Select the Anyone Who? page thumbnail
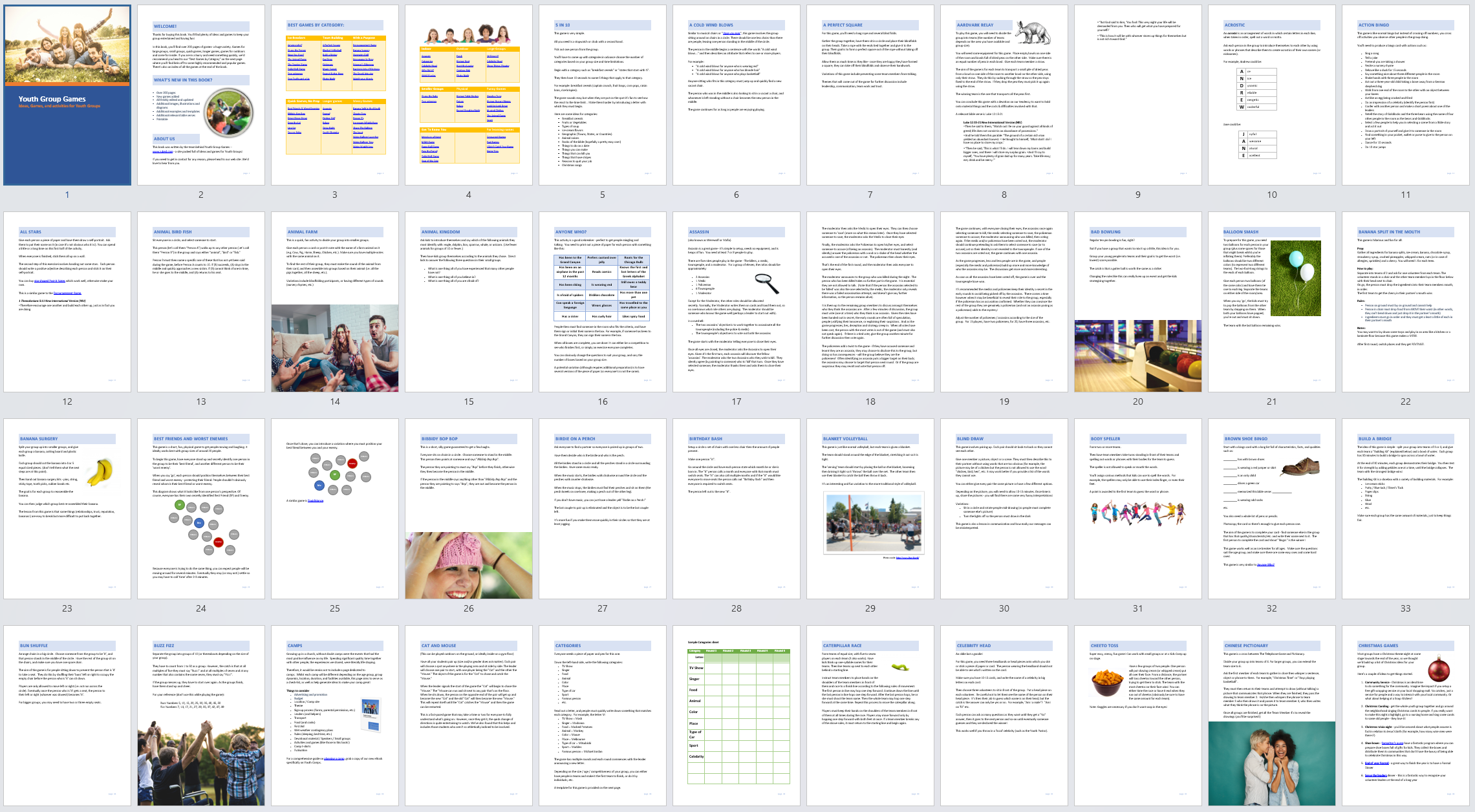The height and width of the screenshot is (812, 1475). 603,302
